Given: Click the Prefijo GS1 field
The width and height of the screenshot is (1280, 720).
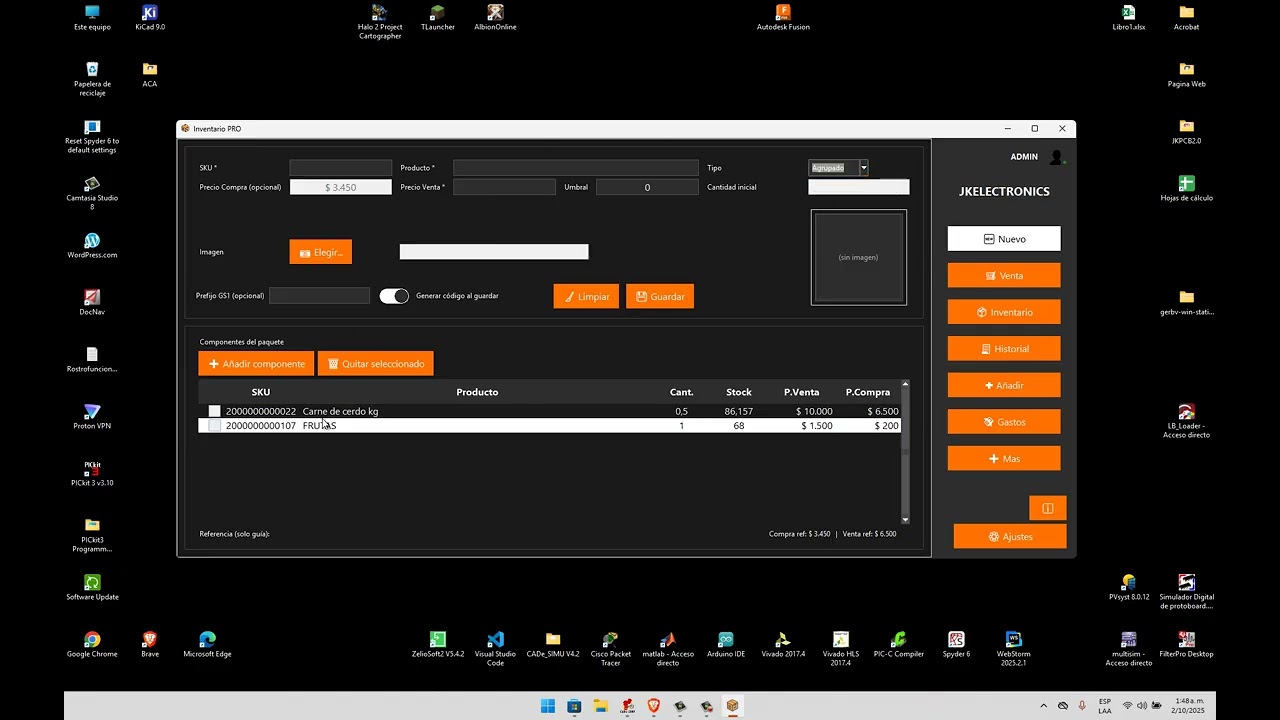Looking at the screenshot, I should [319, 296].
